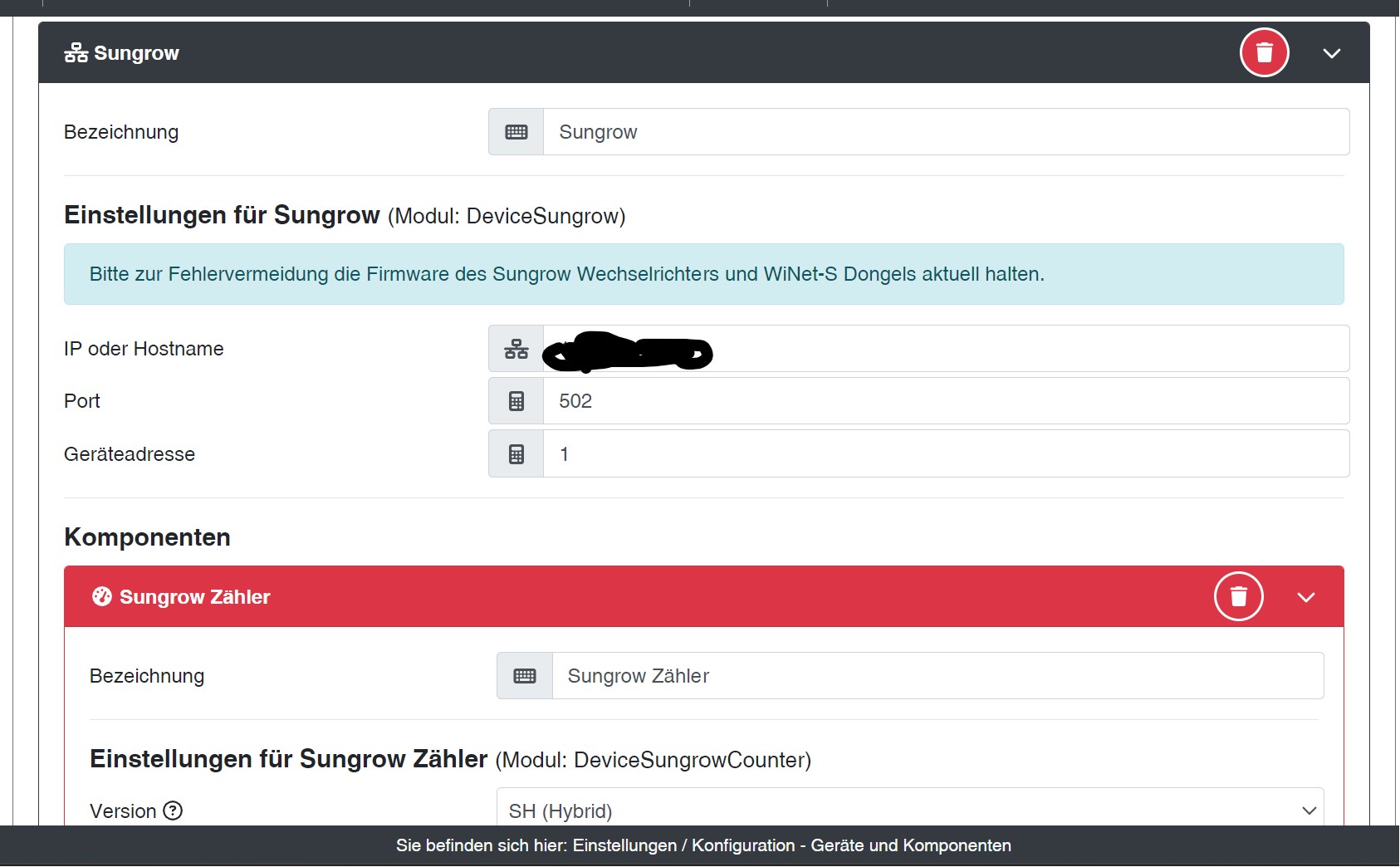Collapse the Sungrow Zähler component chevron
The image size is (1400, 867).
1306,597
